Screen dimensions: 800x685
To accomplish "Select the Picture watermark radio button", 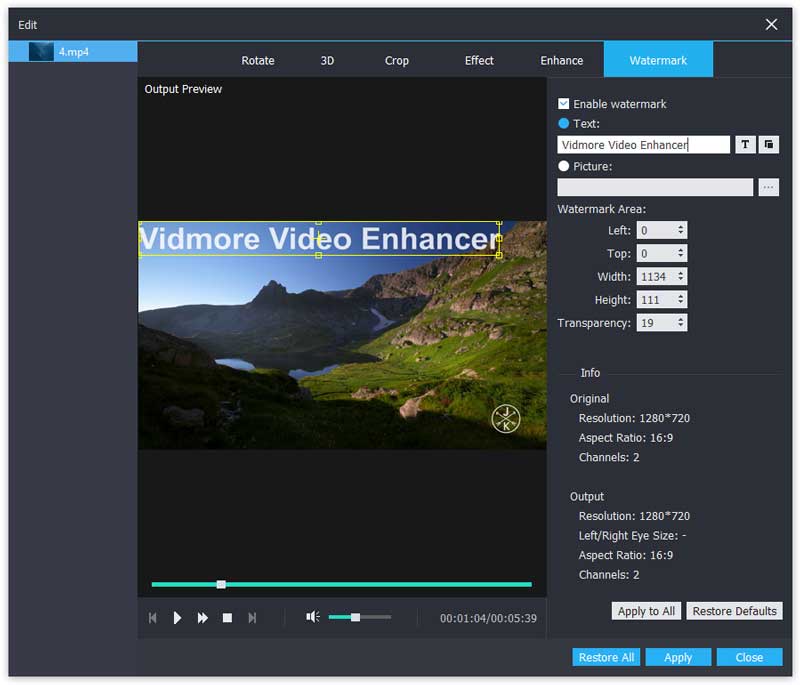I will coord(564,166).
